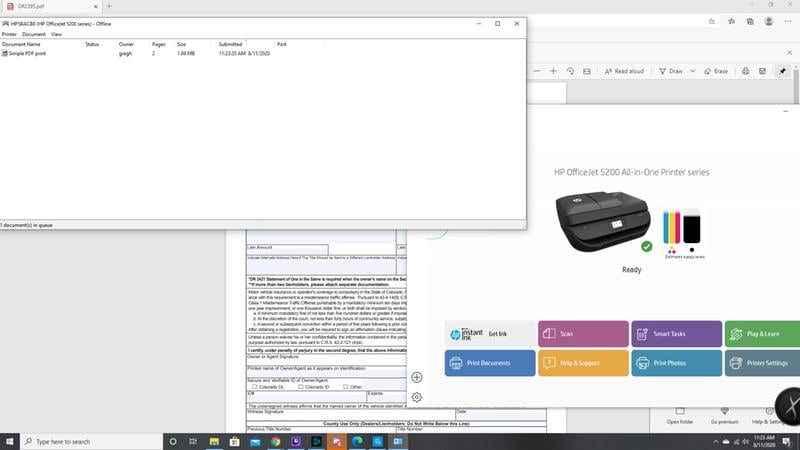Start Read aloud in the Edge PDF toolbar
The width and height of the screenshot is (800, 450).
[x=624, y=71]
